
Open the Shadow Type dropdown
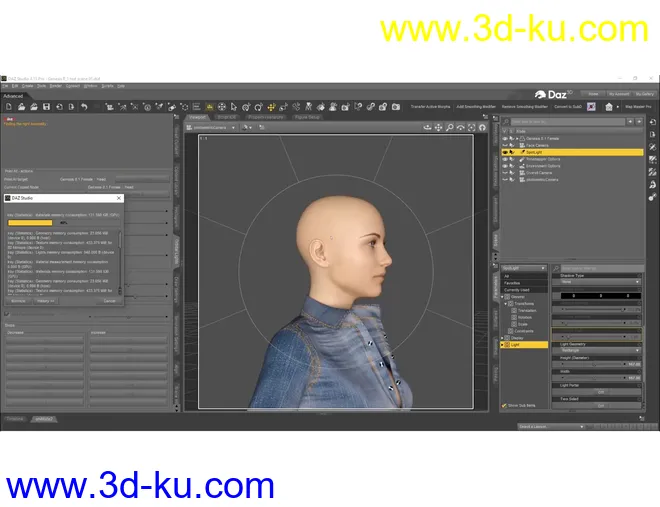tap(600, 282)
